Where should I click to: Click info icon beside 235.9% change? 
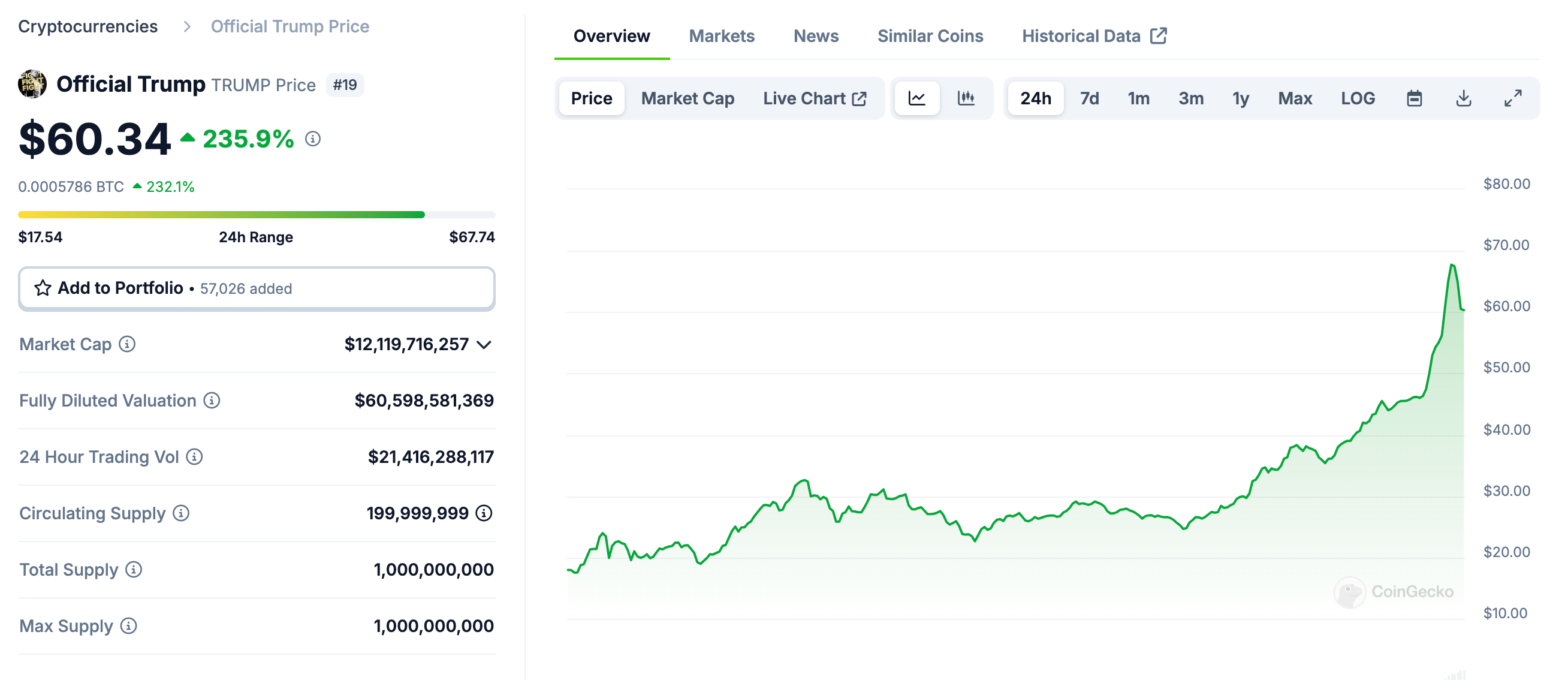313,139
